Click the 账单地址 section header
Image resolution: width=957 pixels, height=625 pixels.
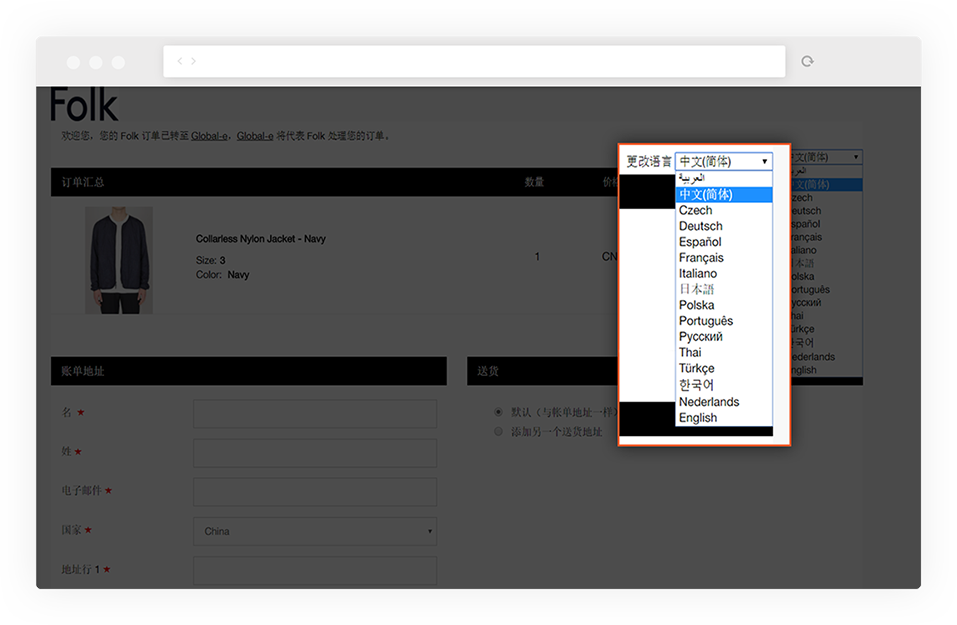click(249, 371)
